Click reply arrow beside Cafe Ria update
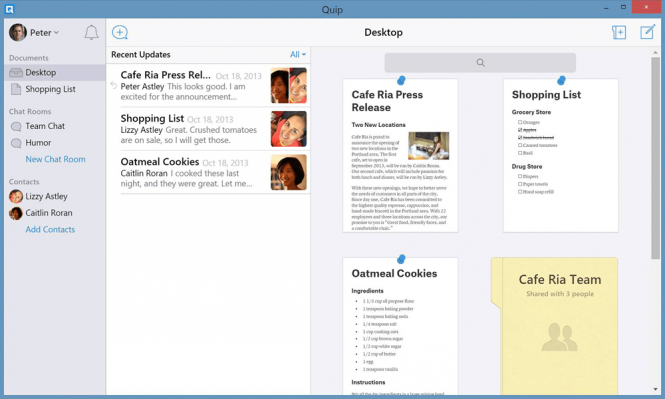 tap(113, 85)
